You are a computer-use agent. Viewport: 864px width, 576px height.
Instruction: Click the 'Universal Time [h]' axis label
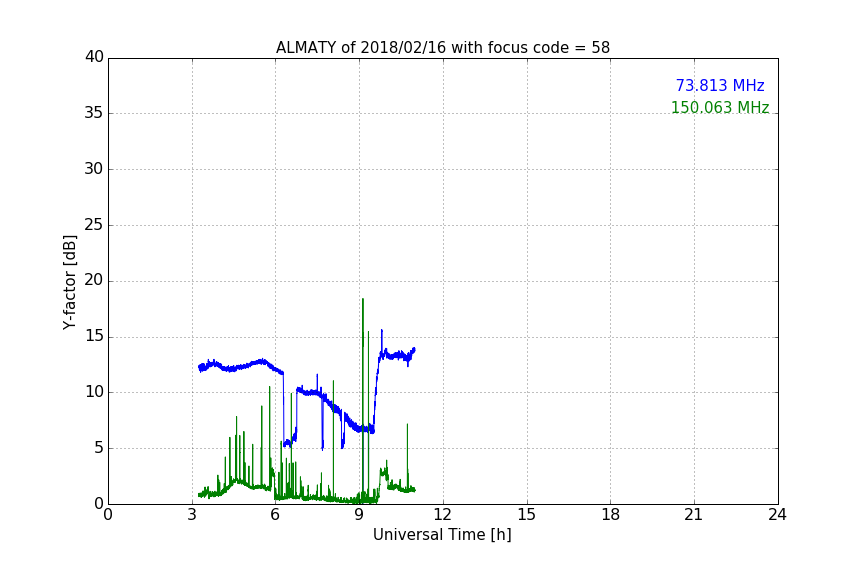(x=442, y=535)
